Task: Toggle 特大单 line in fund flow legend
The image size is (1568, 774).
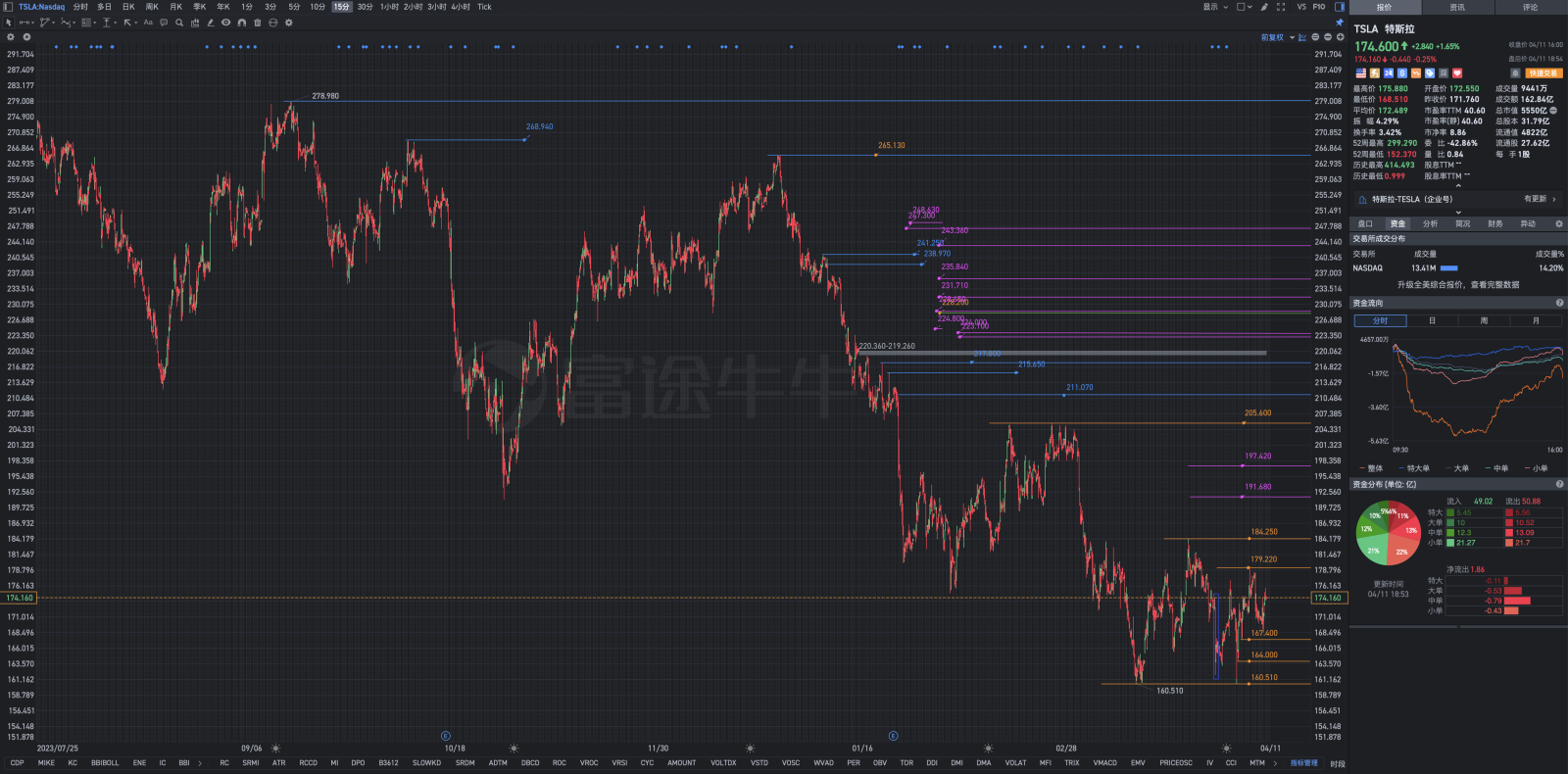Action: pos(1414,468)
